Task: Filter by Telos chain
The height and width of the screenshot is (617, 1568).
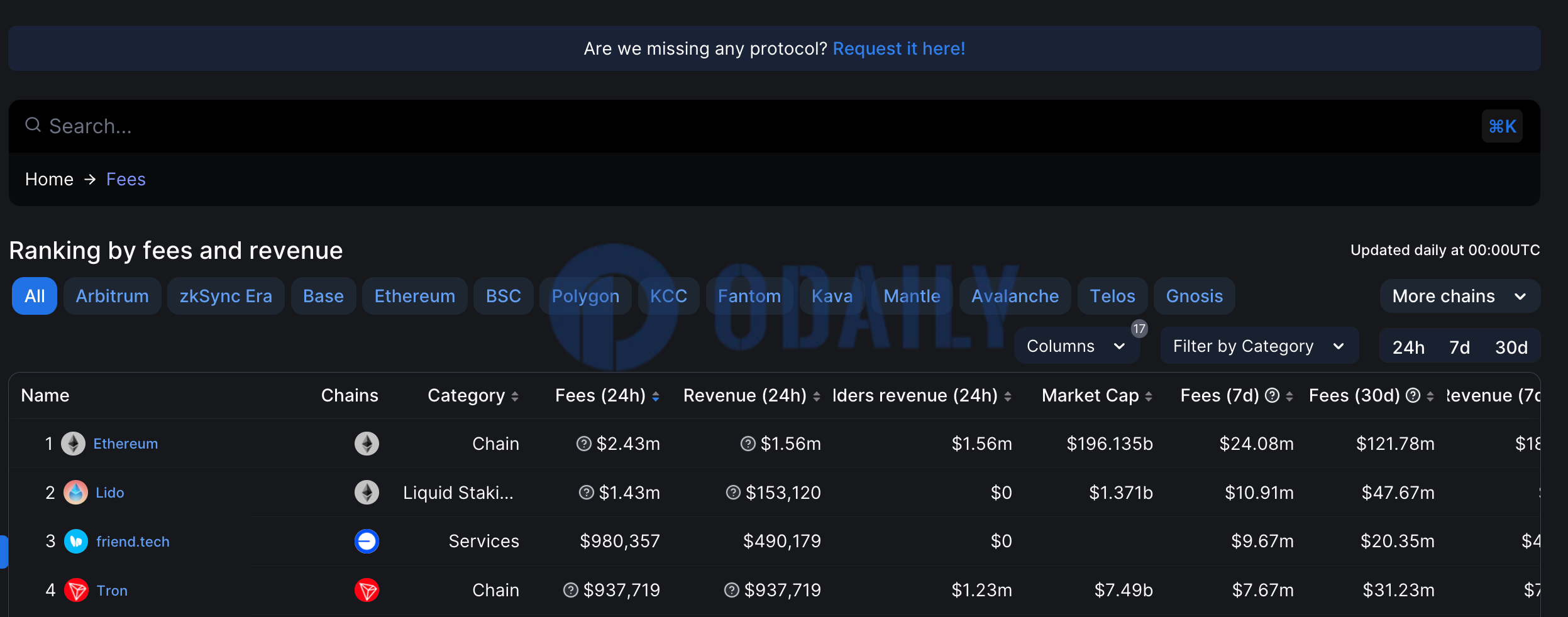Action: coord(1112,296)
